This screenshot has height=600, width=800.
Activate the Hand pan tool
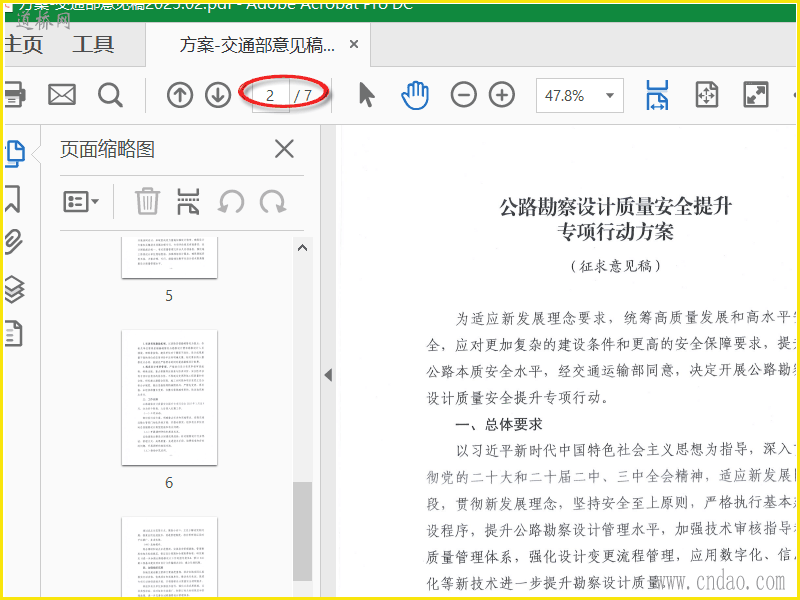click(x=415, y=95)
